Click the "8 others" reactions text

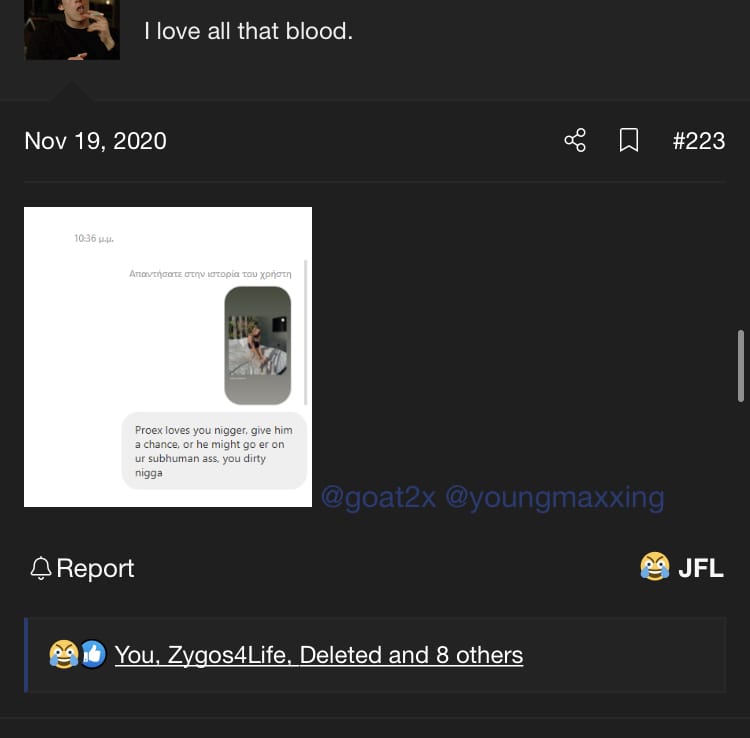[x=479, y=655]
